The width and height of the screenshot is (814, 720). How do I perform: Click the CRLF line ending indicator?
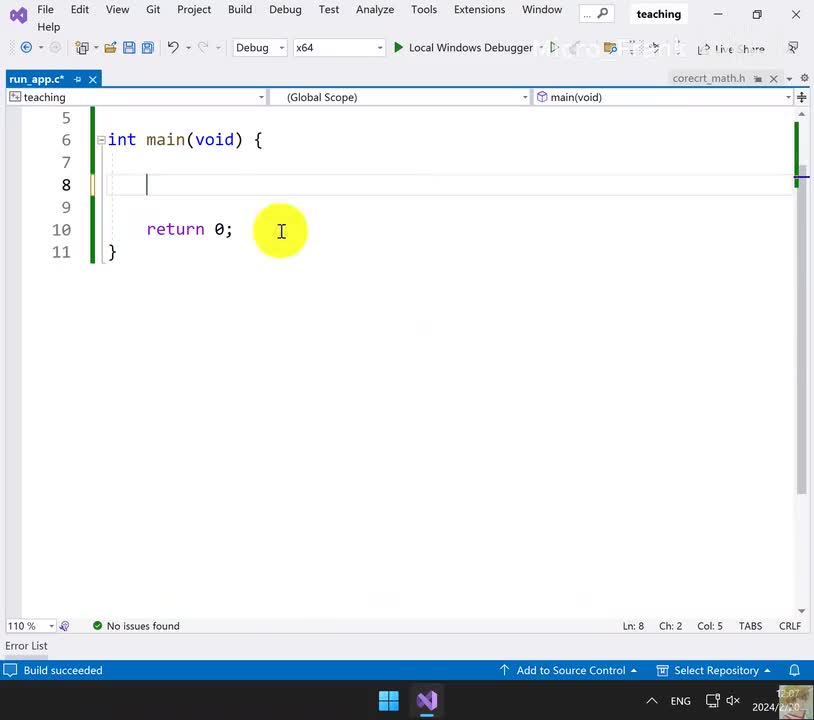(790, 626)
